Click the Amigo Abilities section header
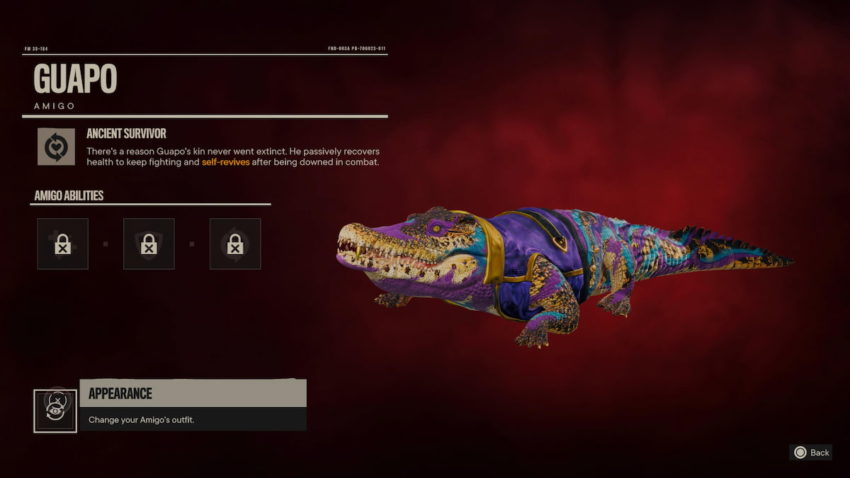Viewport: 850px width, 478px height. point(69,196)
